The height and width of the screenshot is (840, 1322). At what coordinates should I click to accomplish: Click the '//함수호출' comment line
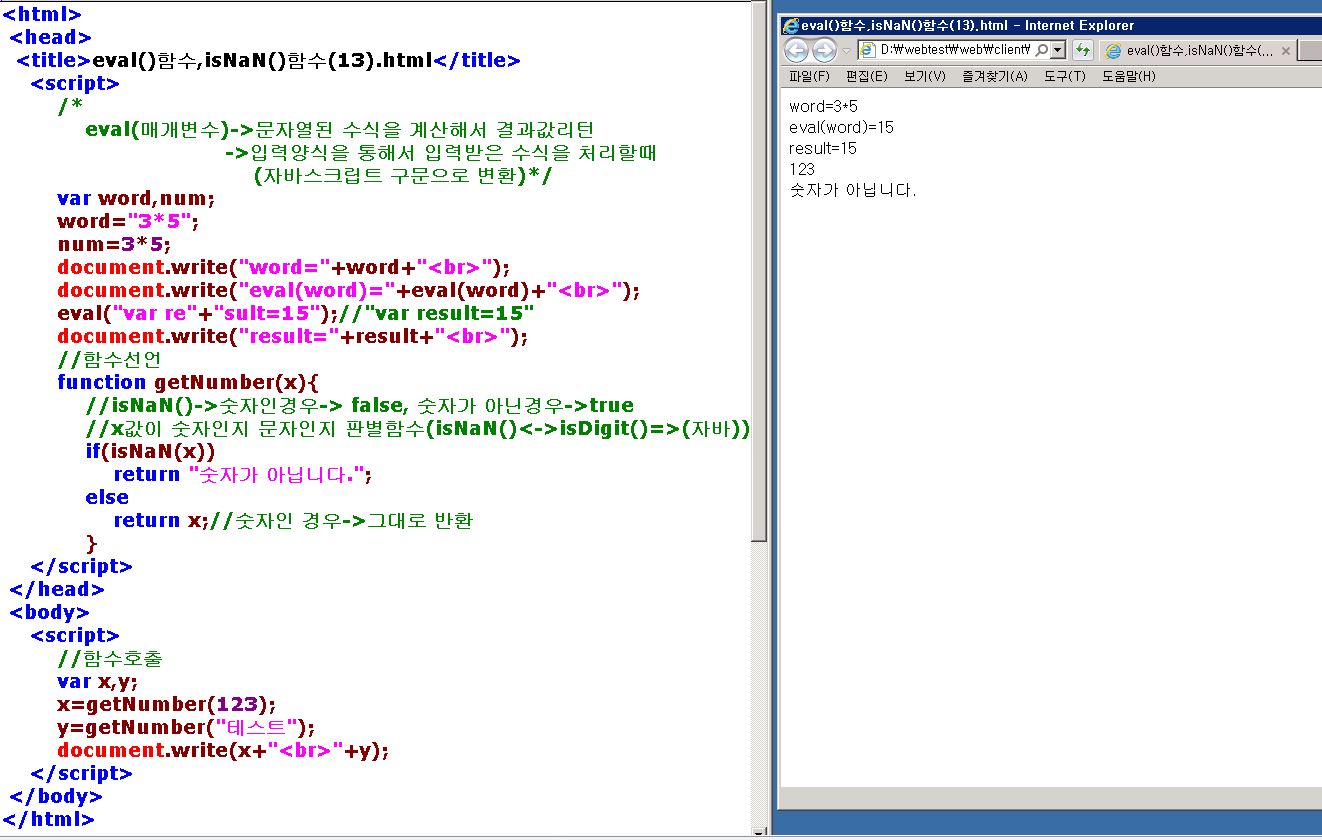click(110, 658)
